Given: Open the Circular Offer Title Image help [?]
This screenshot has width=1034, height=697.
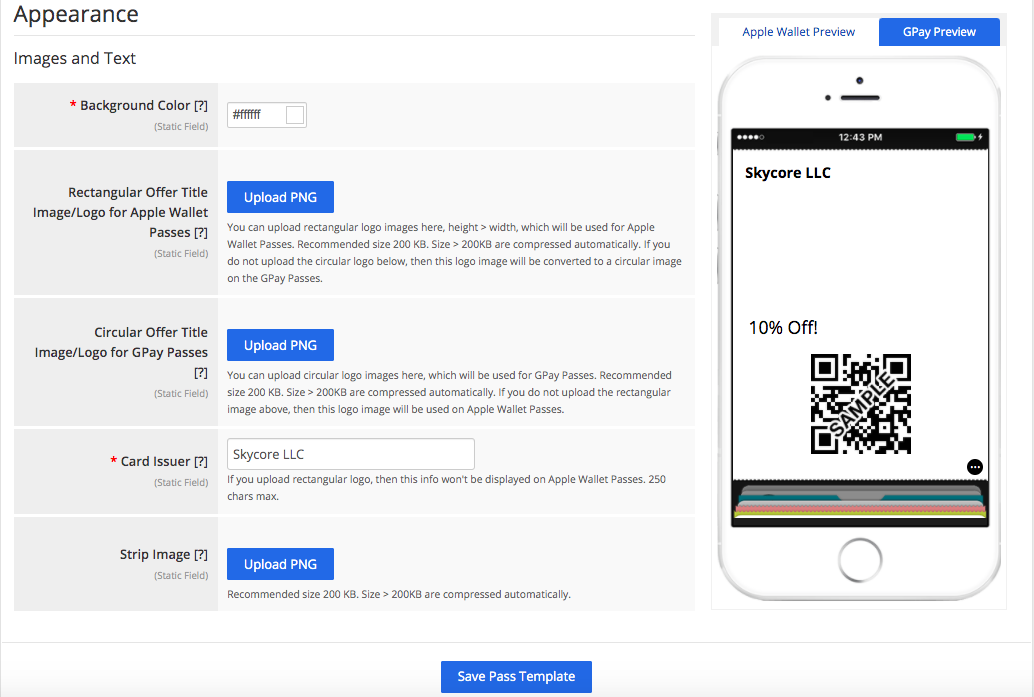Looking at the screenshot, I should pos(201,373).
